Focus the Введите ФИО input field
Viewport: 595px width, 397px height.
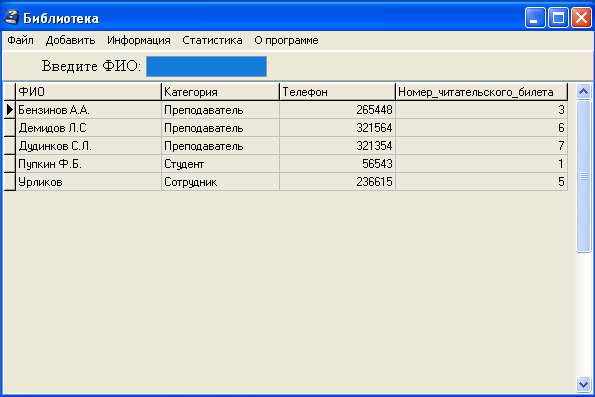(x=206, y=66)
